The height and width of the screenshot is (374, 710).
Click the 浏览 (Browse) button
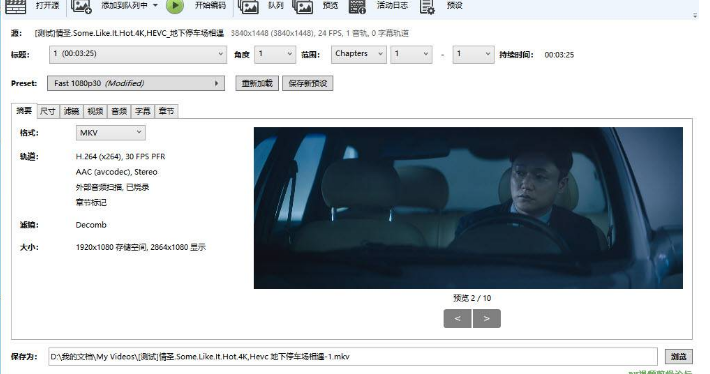(x=679, y=356)
